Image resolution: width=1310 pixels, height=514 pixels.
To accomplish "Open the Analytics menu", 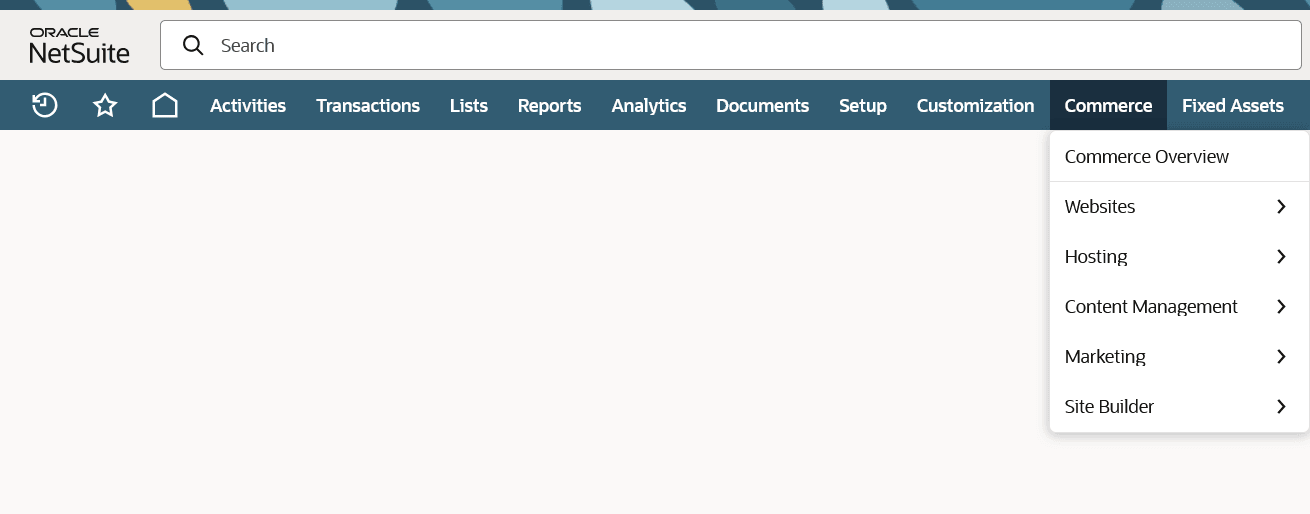I will (649, 105).
